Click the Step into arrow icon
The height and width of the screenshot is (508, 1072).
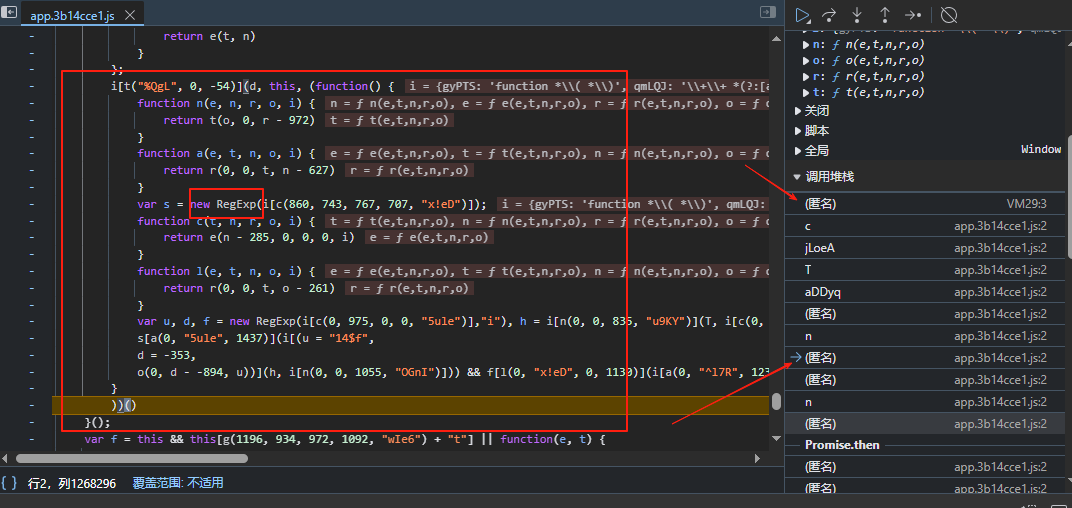coord(857,14)
